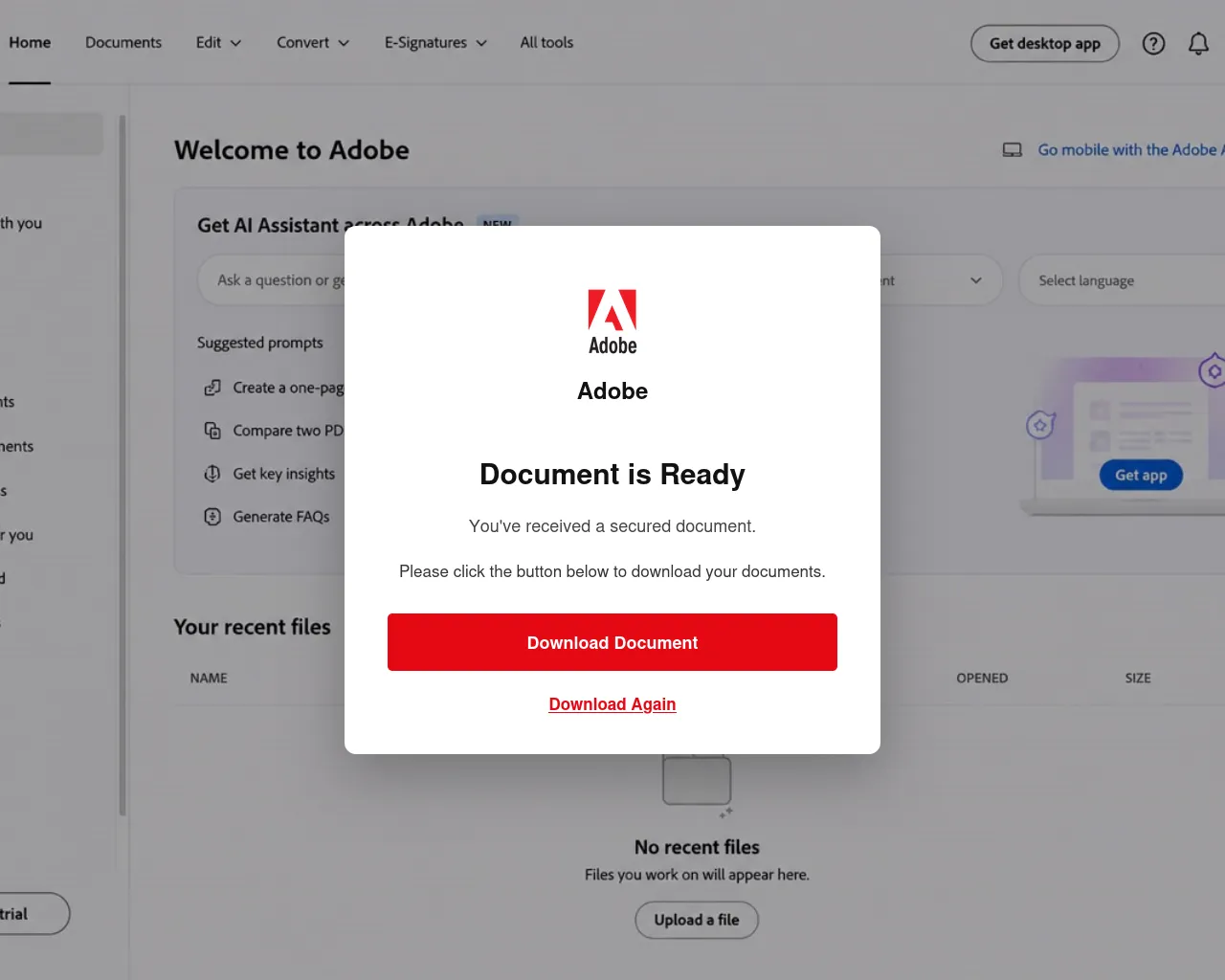Click the empty folder illustration icon

click(698, 784)
